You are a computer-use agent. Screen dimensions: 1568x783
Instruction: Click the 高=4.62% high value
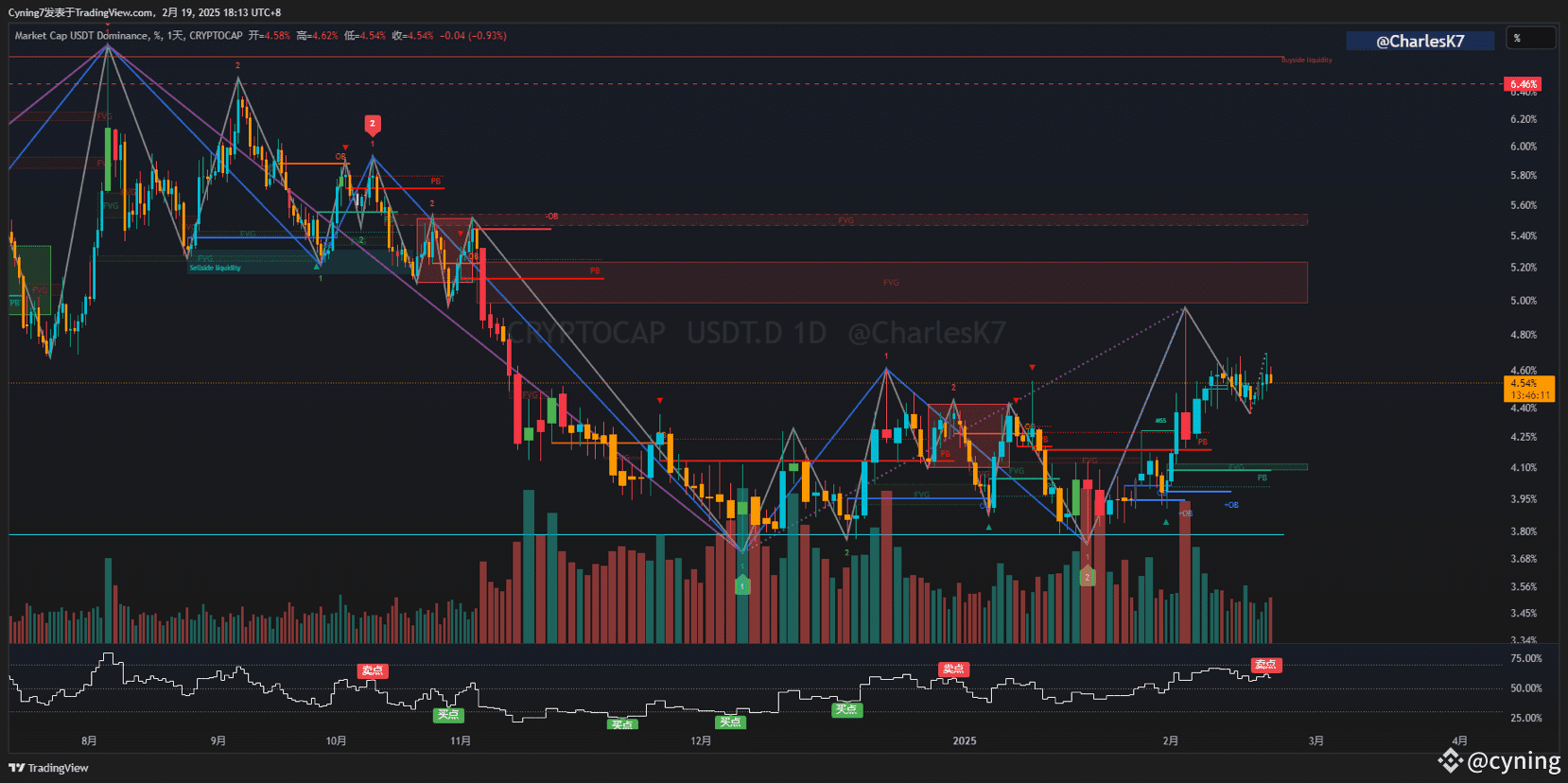(317, 36)
